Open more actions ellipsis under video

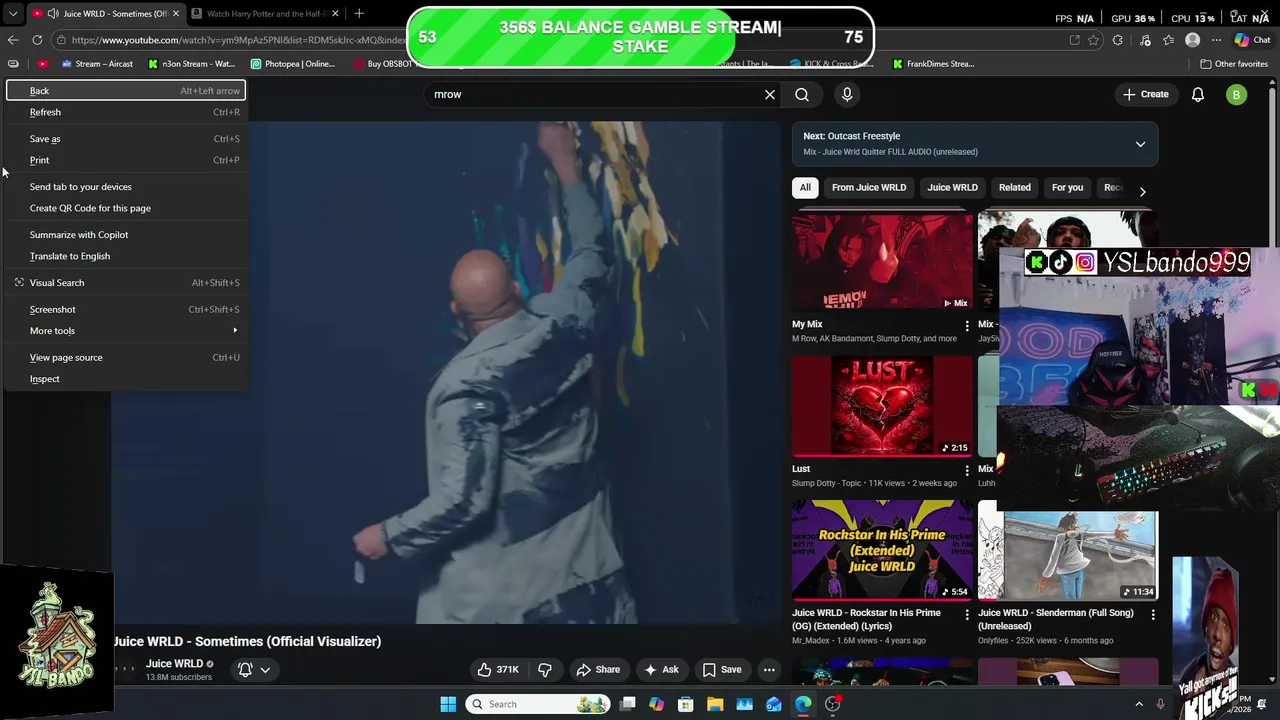(x=769, y=670)
